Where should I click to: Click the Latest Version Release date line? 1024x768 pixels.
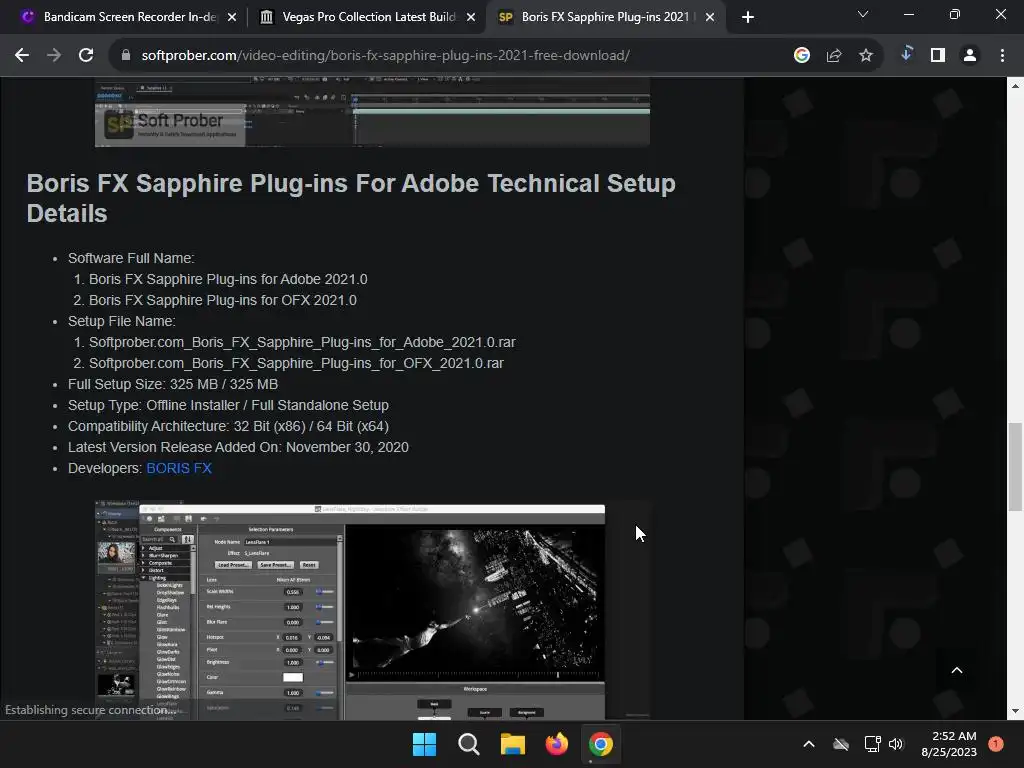click(x=238, y=447)
